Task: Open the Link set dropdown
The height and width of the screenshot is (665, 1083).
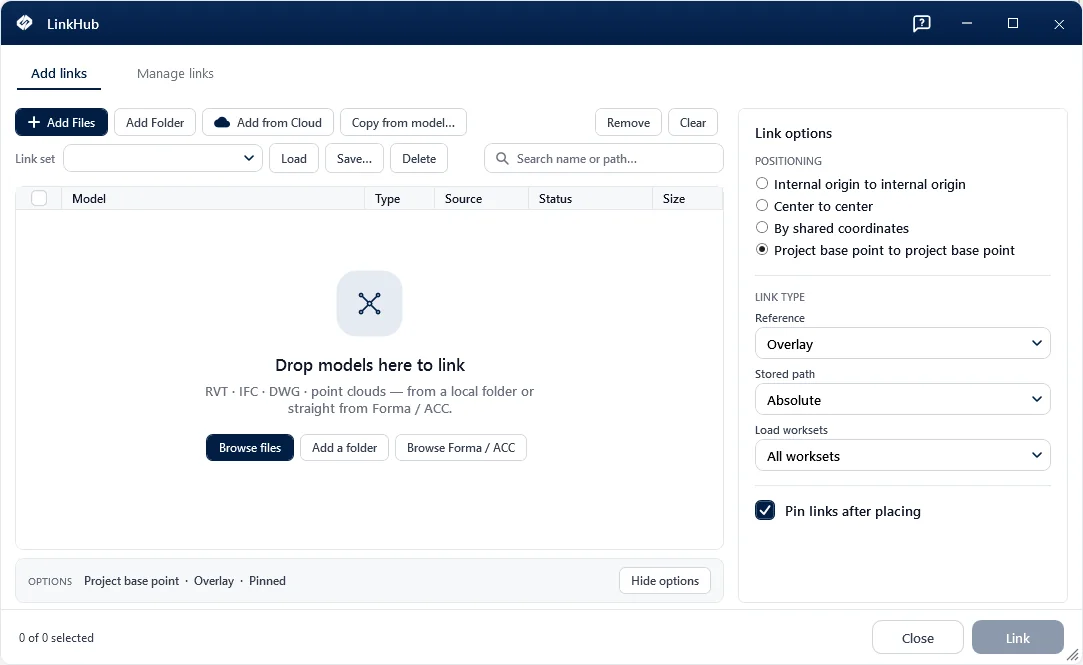Action: tap(163, 158)
